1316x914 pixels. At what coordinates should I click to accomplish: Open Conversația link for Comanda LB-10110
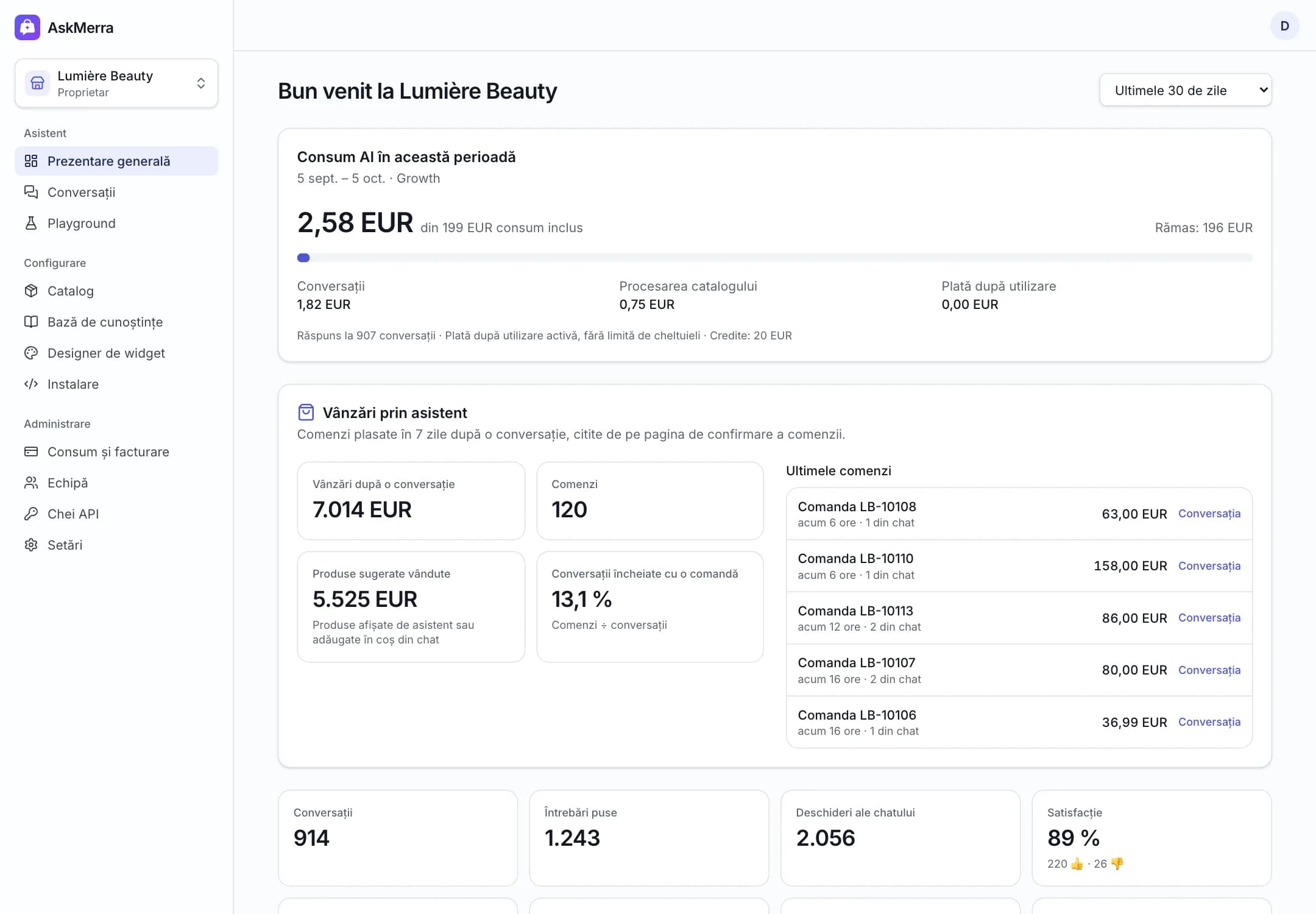pyautogui.click(x=1209, y=565)
